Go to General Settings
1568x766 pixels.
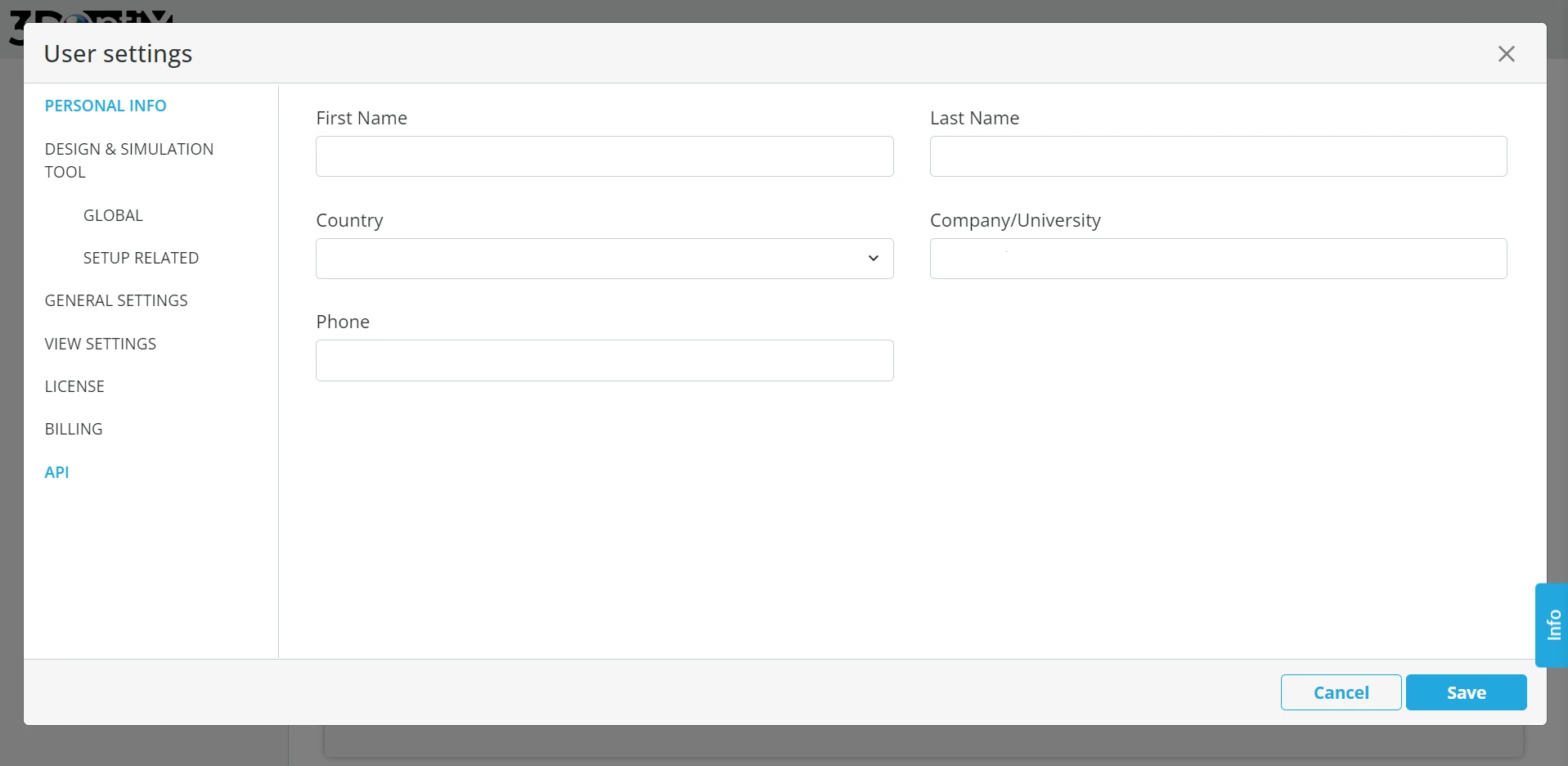pyautogui.click(x=116, y=300)
